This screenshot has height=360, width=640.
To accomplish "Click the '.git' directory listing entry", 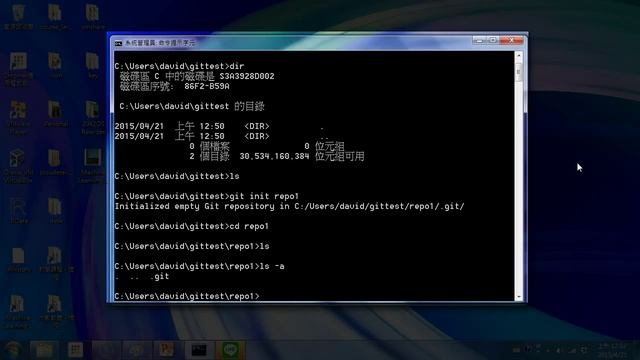I will point(159,277).
